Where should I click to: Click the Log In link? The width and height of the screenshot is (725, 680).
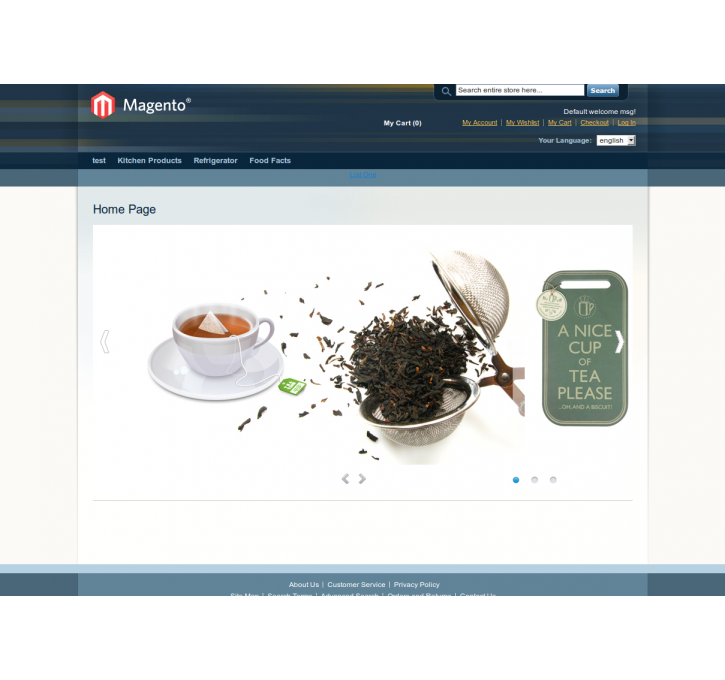(627, 123)
